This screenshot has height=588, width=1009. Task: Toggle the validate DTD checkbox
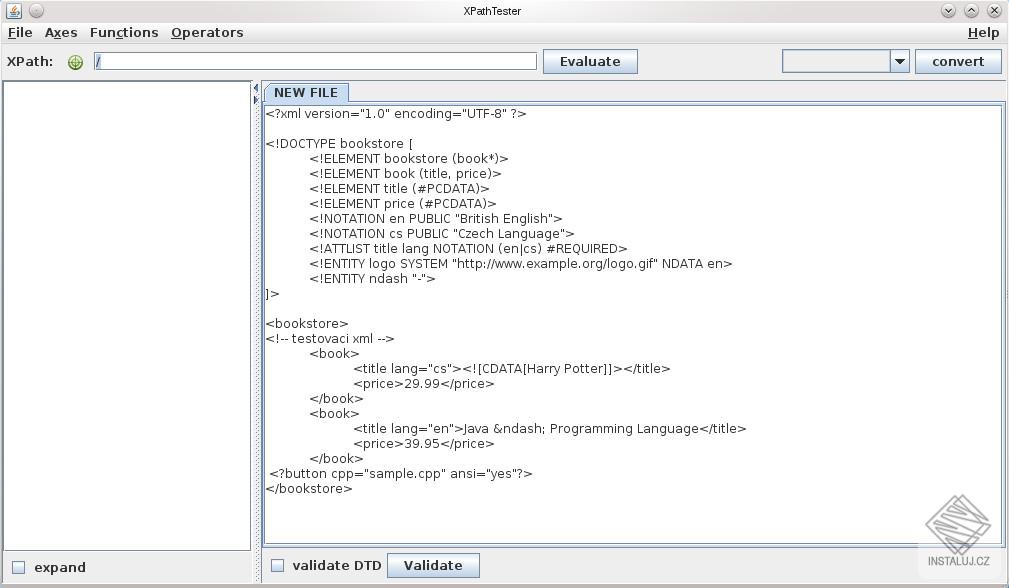coord(277,565)
